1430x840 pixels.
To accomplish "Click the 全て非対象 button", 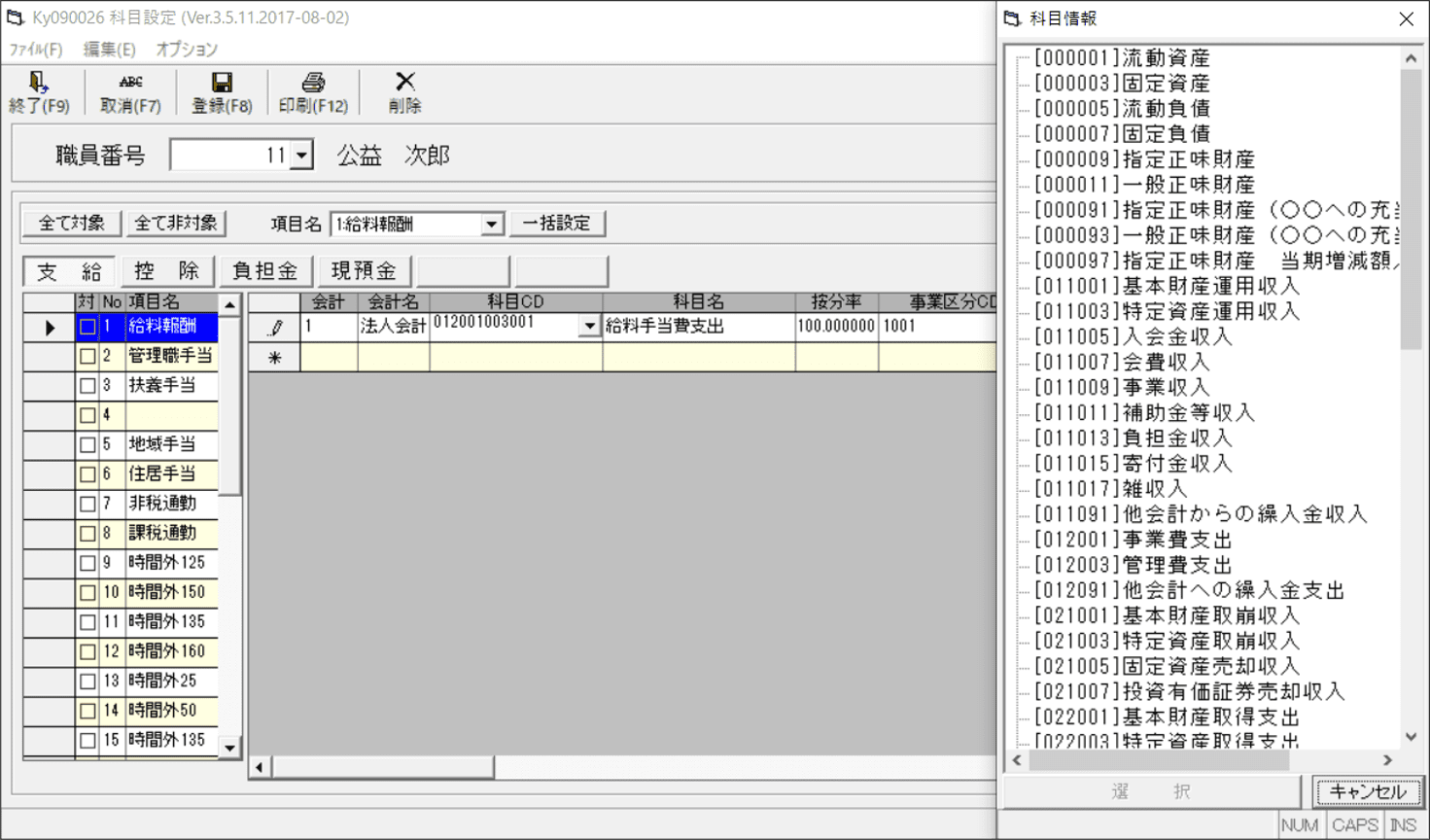I will tap(176, 224).
